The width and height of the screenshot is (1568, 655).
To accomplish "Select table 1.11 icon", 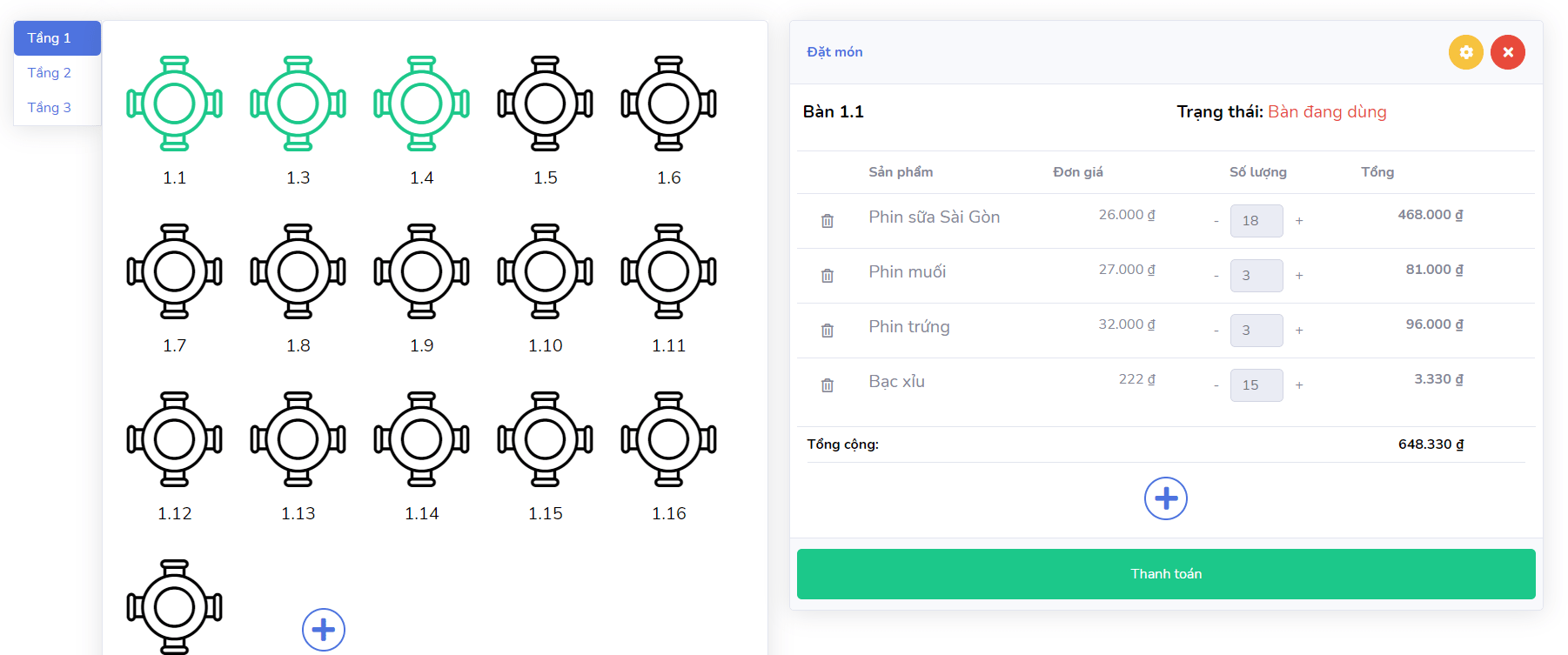I will point(668,271).
